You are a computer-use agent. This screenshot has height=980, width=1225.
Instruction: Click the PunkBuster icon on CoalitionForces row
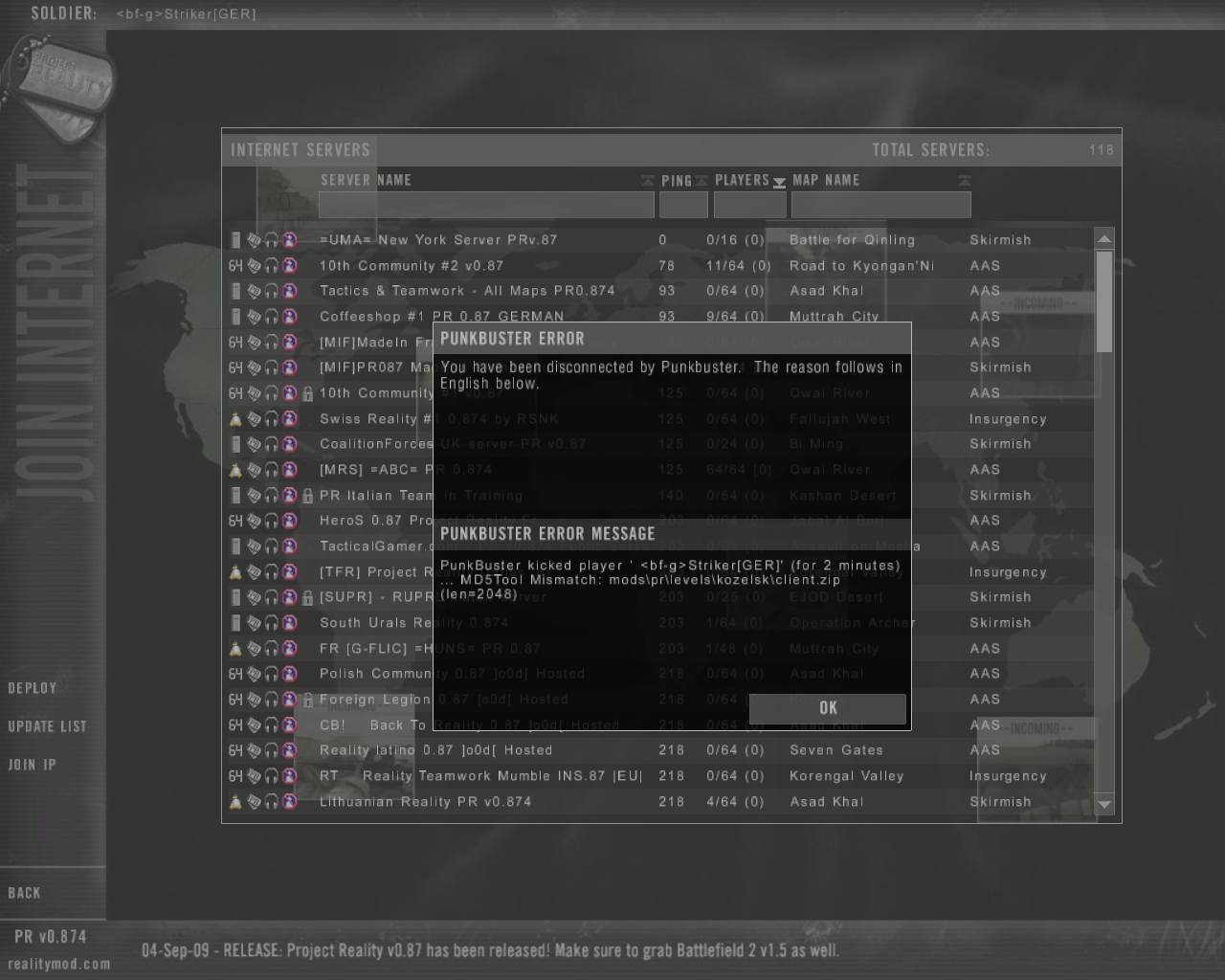(254, 444)
